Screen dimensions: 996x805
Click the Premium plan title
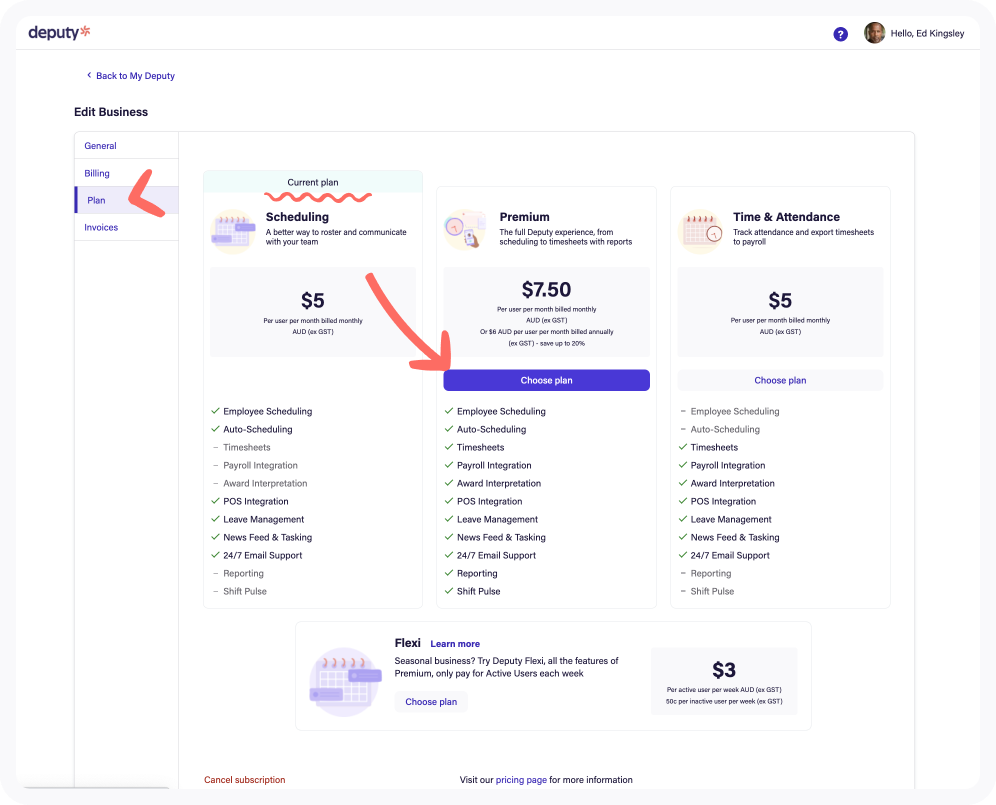524,217
